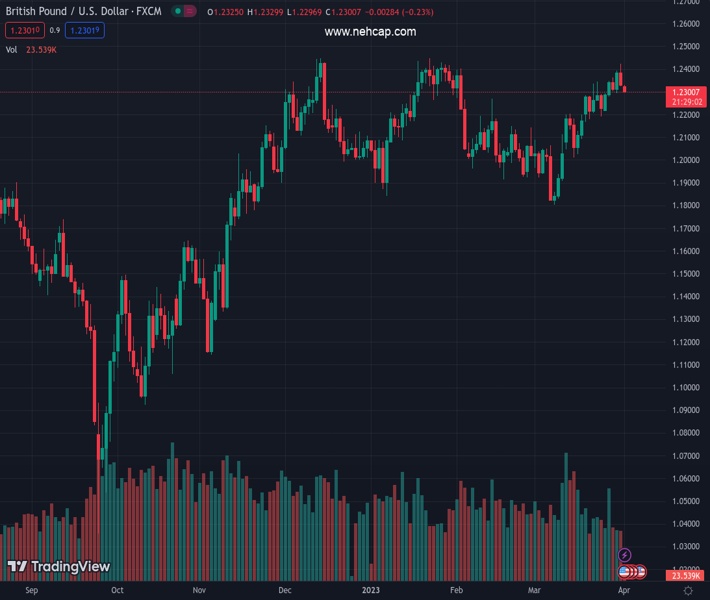Open chart settings gear icon
This screenshot has width=710, height=600.
pos(687,591)
